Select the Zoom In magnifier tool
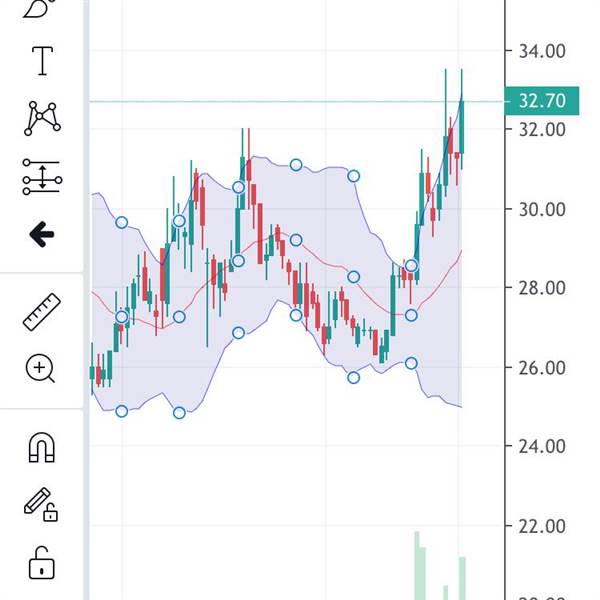Screen dimensions: 600x600 tap(40, 368)
